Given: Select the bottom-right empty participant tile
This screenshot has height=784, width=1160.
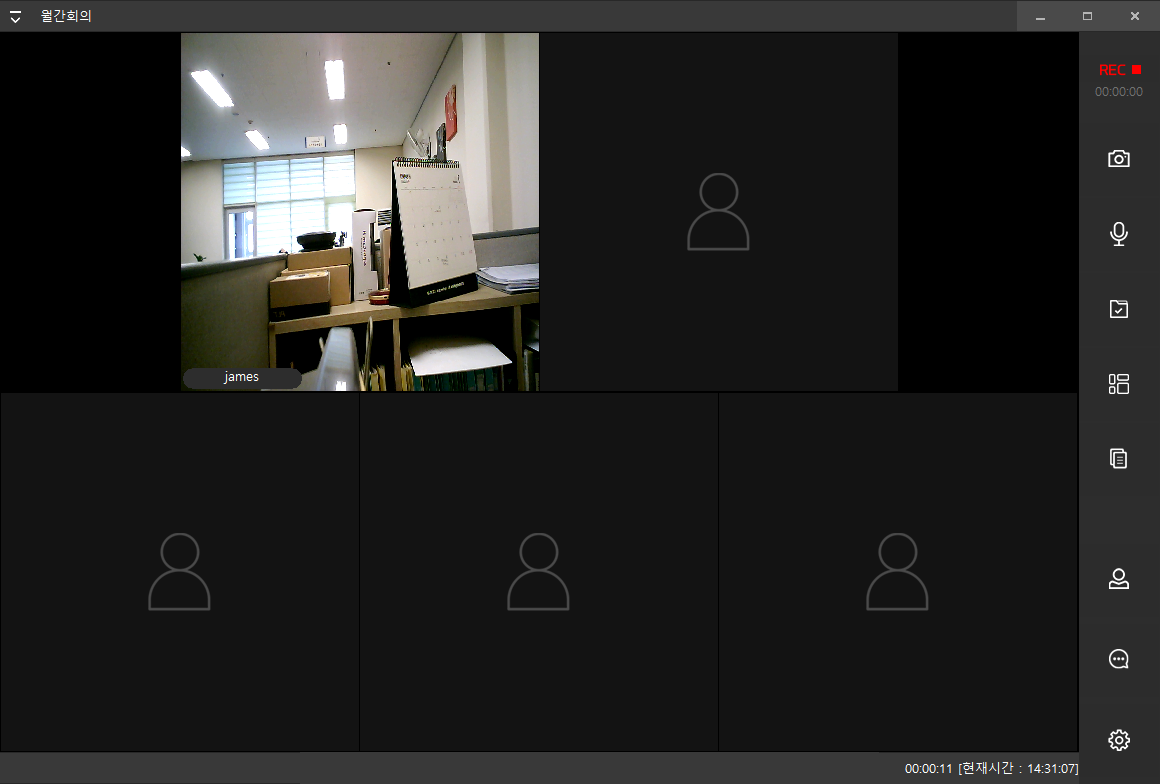Looking at the screenshot, I should [898, 572].
